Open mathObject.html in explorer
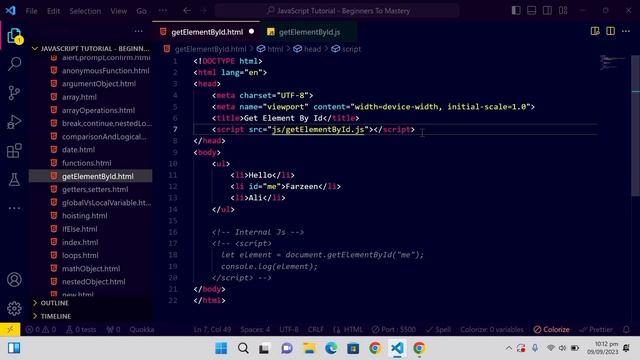Screen dimensions: 640x360 (91, 269)
